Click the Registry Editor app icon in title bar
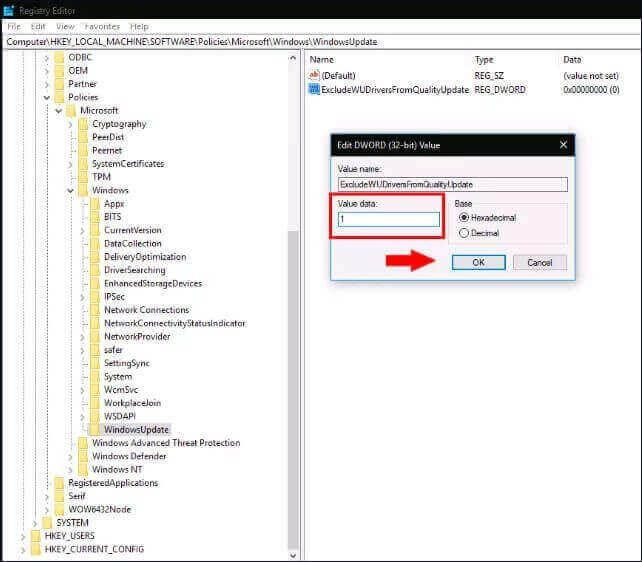The width and height of the screenshot is (642, 562). (9, 10)
